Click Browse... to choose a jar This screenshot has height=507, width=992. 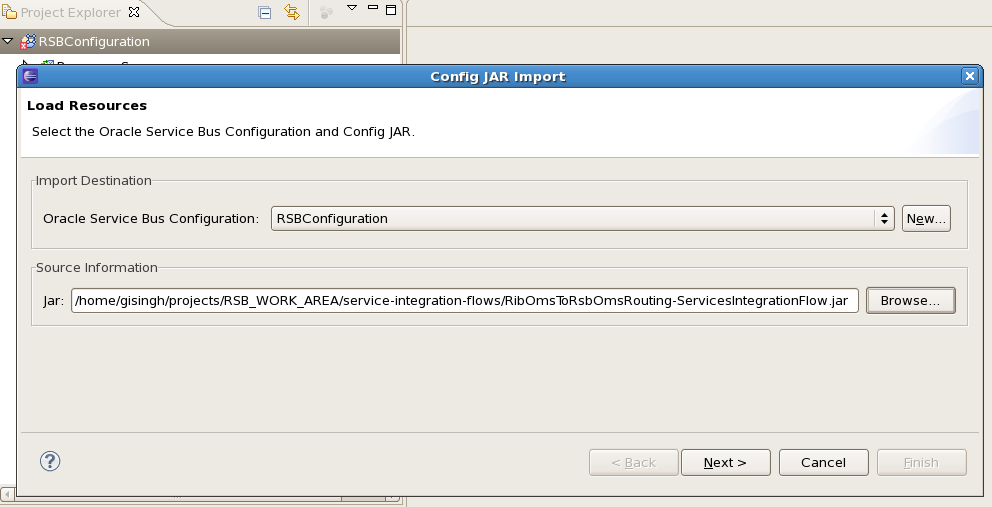click(910, 301)
